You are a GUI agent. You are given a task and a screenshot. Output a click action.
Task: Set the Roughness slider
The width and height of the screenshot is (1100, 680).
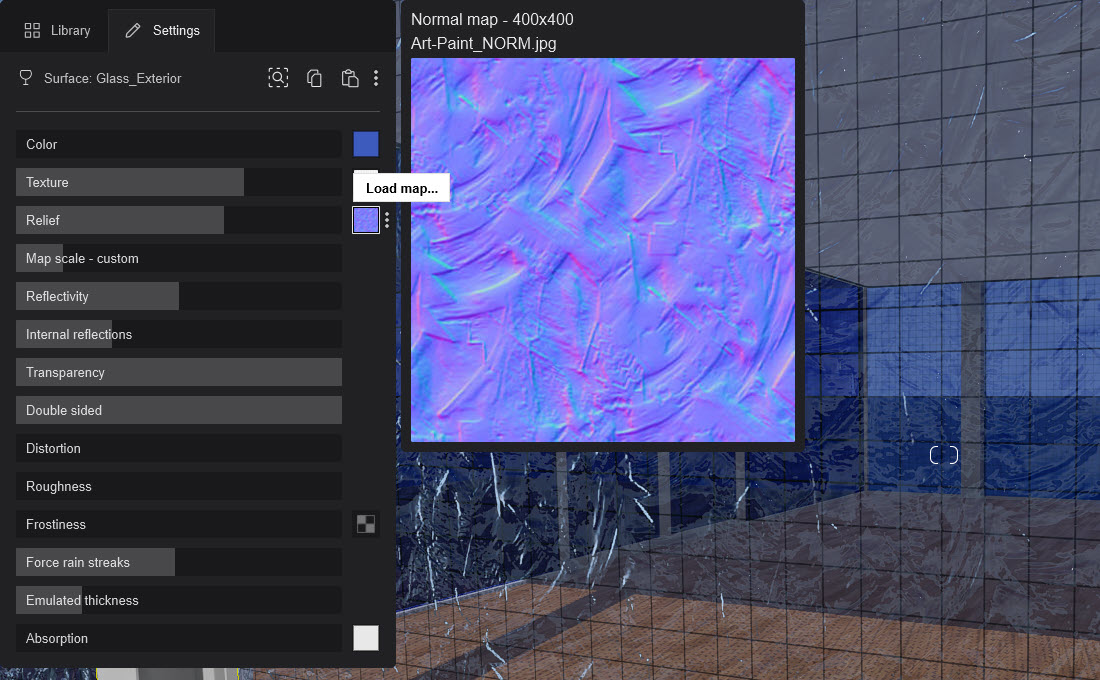coord(179,486)
